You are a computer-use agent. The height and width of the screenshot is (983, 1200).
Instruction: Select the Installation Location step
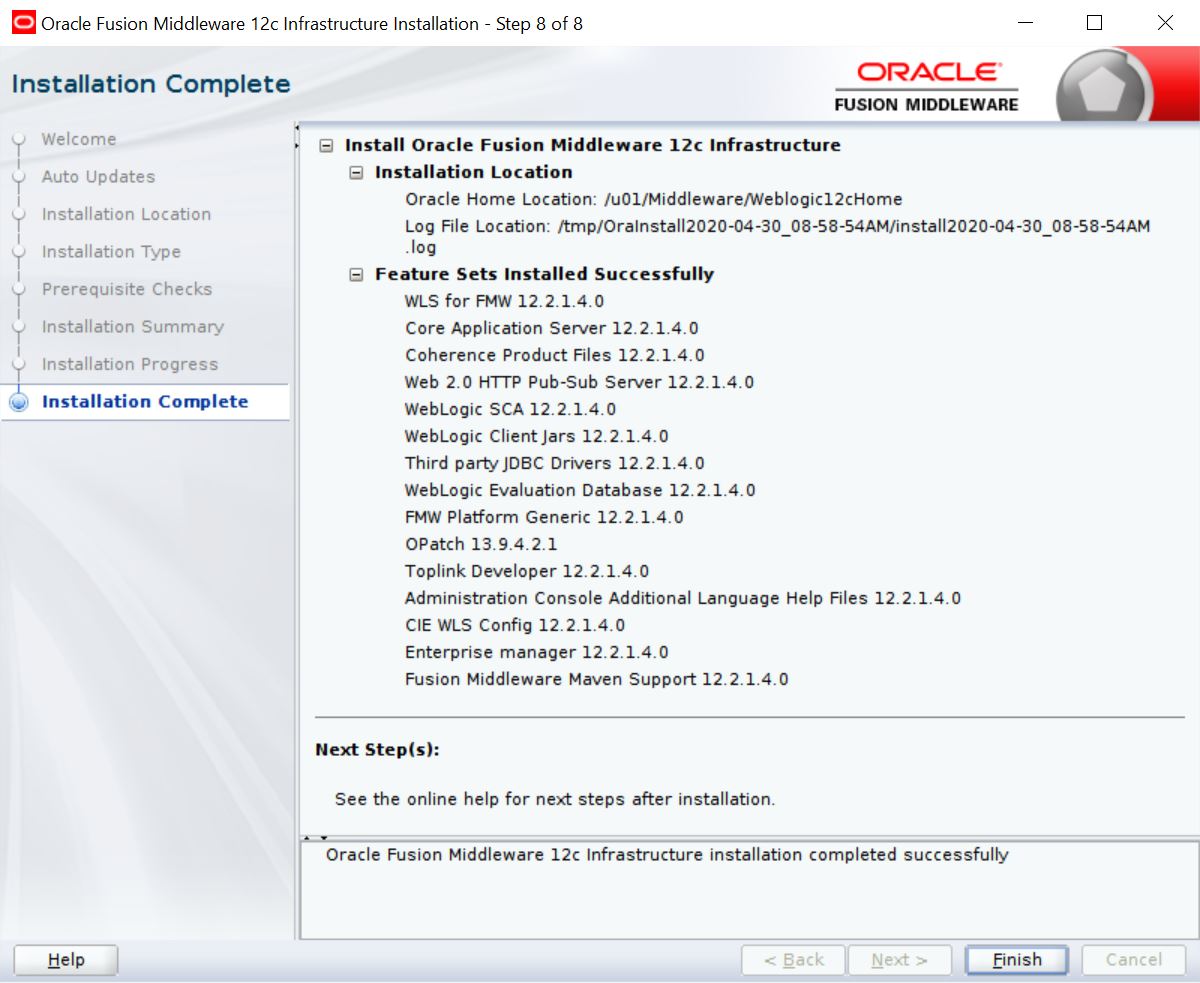pos(126,214)
